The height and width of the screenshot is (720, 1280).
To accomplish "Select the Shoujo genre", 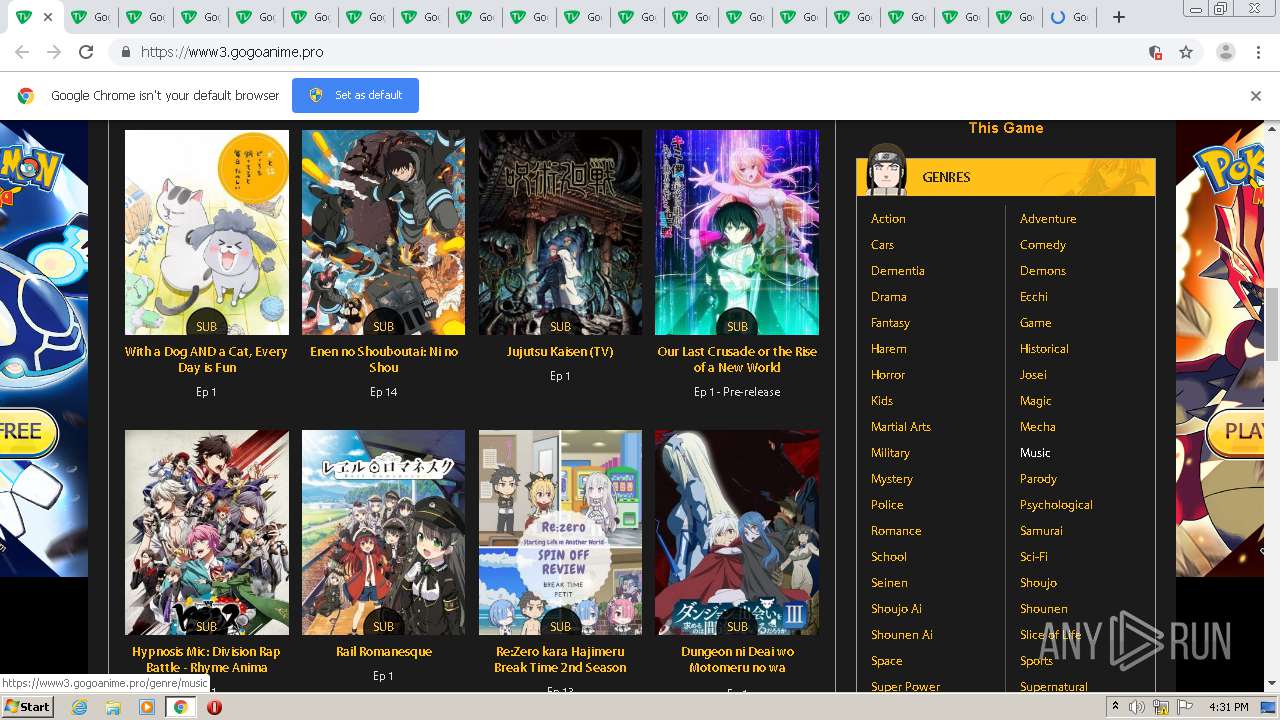I will click(1038, 583).
